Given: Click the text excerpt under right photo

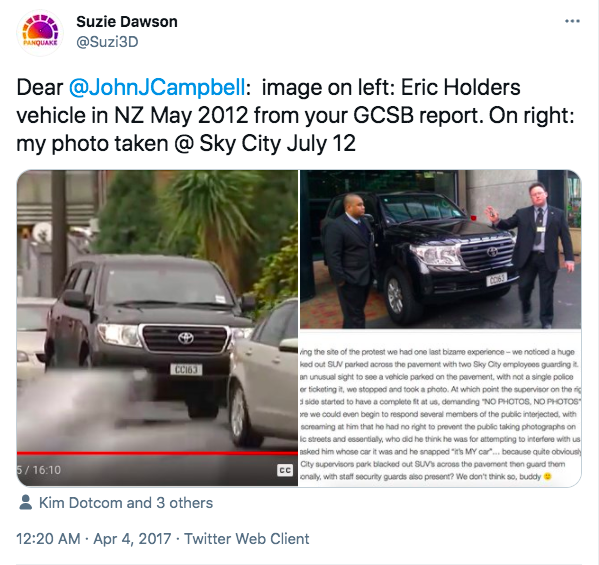Looking at the screenshot, I should 440,414.
